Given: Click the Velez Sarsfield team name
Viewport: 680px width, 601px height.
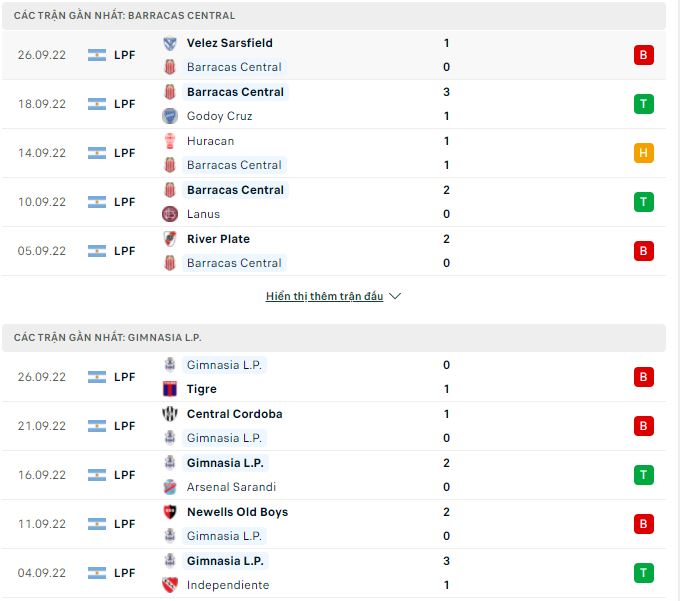Looking at the screenshot, I should 229,43.
